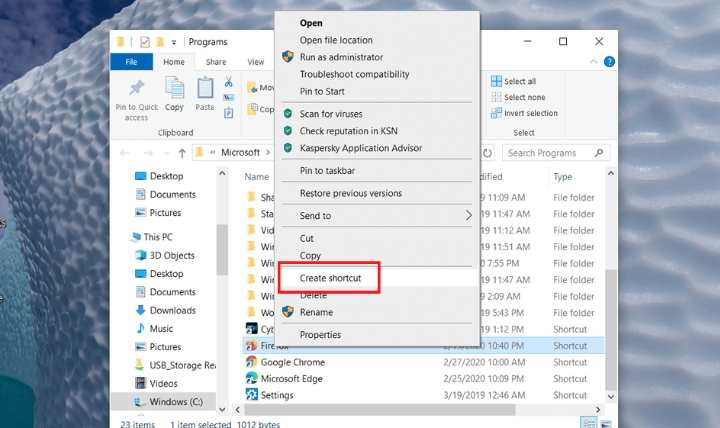Screen dimensions: 720x428
Task: Expand the Send to submenu
Action: 377,216
